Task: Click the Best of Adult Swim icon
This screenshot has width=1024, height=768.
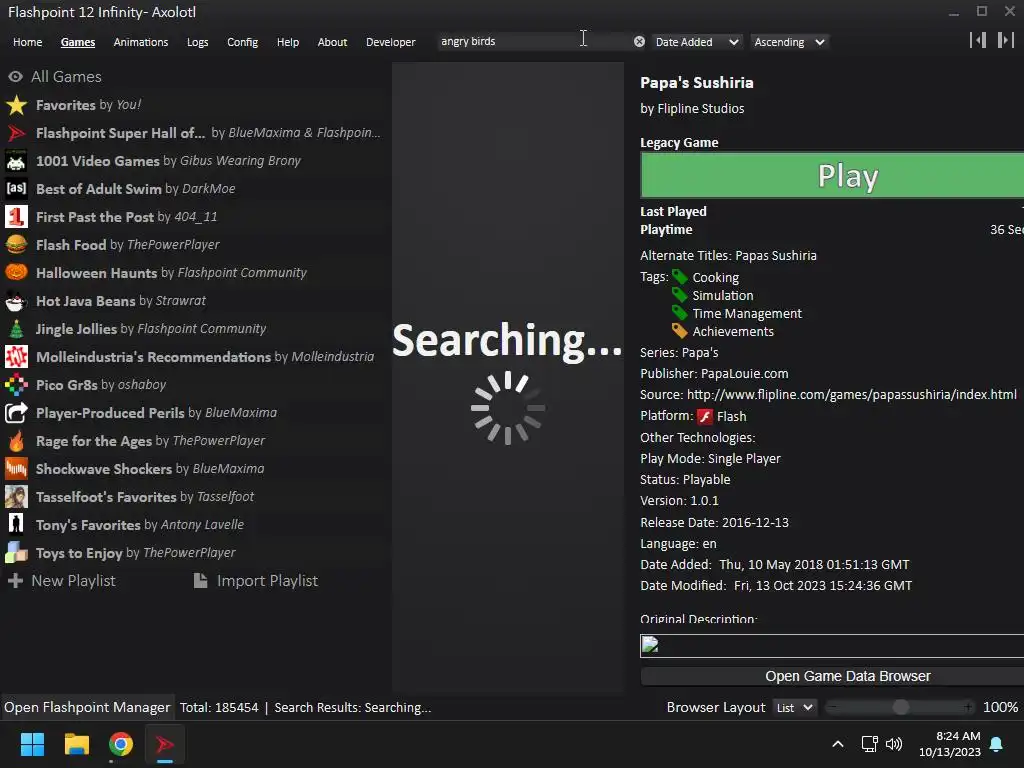Action: coord(16,189)
